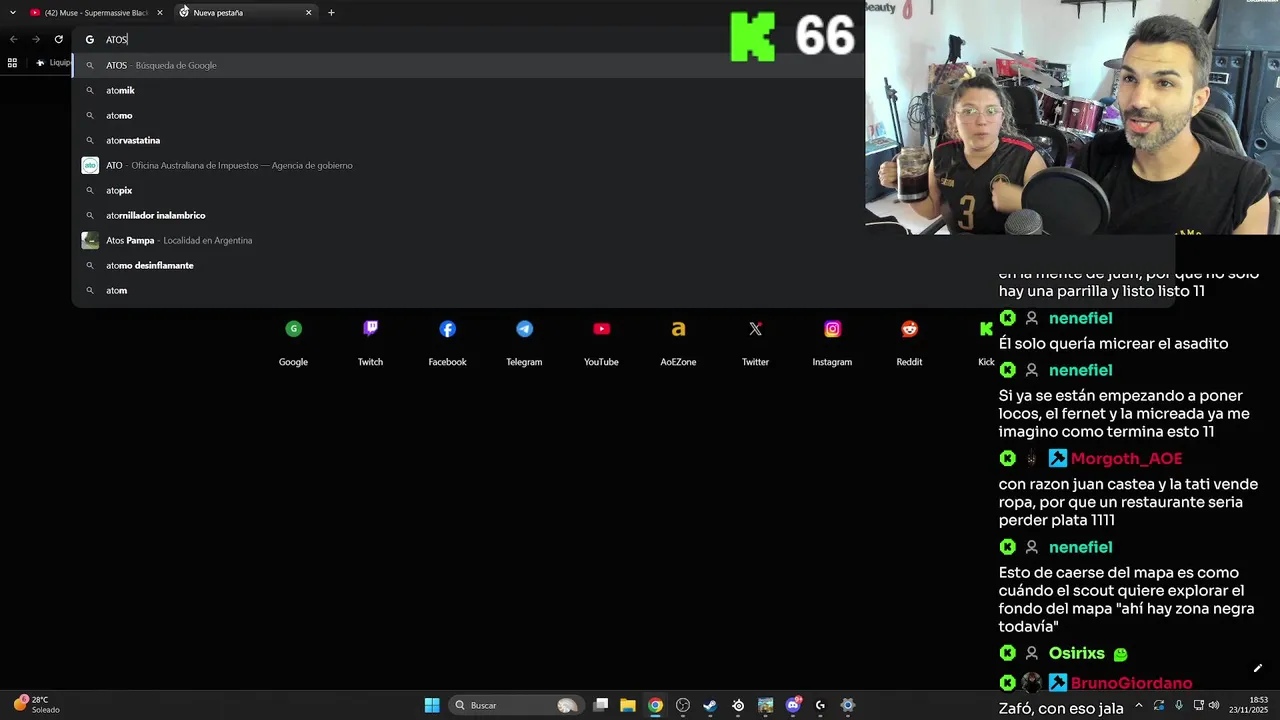Open Discord from the taskbar
The width and height of the screenshot is (1280, 720).
[793, 705]
